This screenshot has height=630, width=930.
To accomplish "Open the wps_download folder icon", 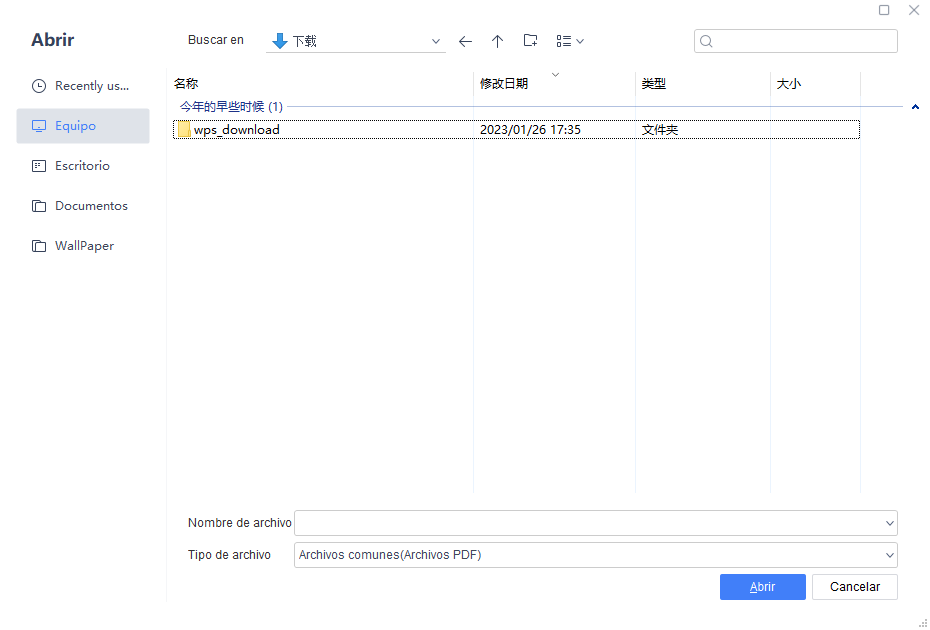I will pyautogui.click(x=184, y=130).
